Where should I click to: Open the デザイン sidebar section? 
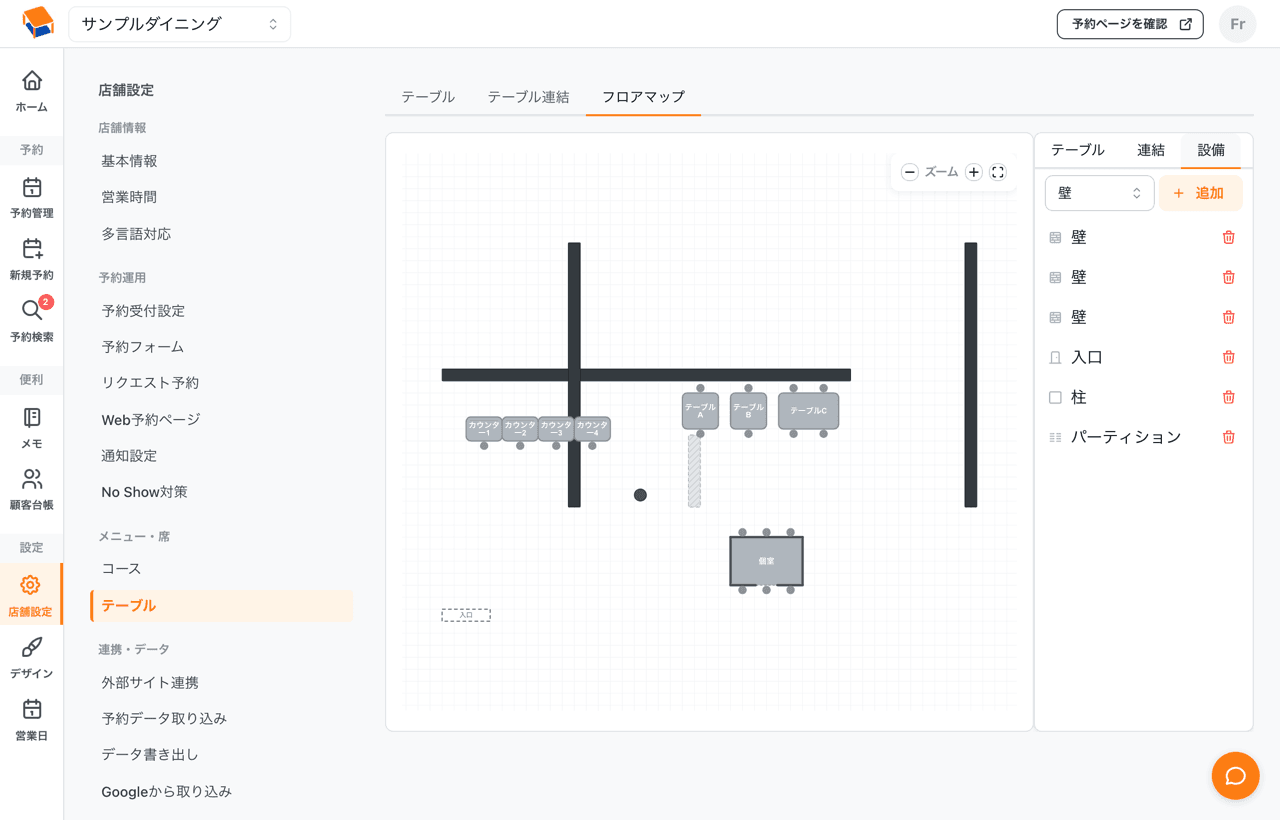[32, 657]
